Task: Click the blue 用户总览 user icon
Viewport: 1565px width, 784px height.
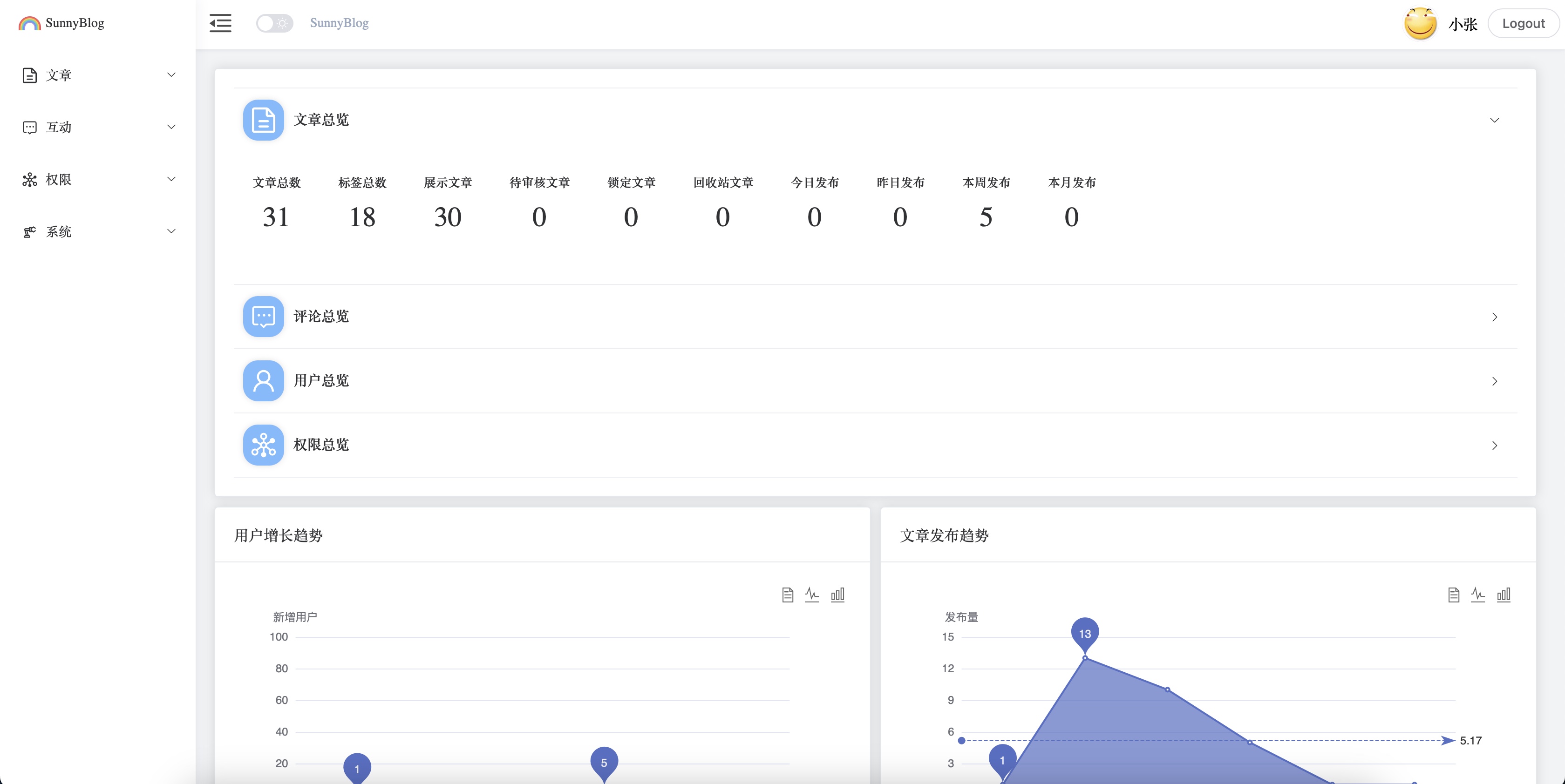Action: point(263,381)
